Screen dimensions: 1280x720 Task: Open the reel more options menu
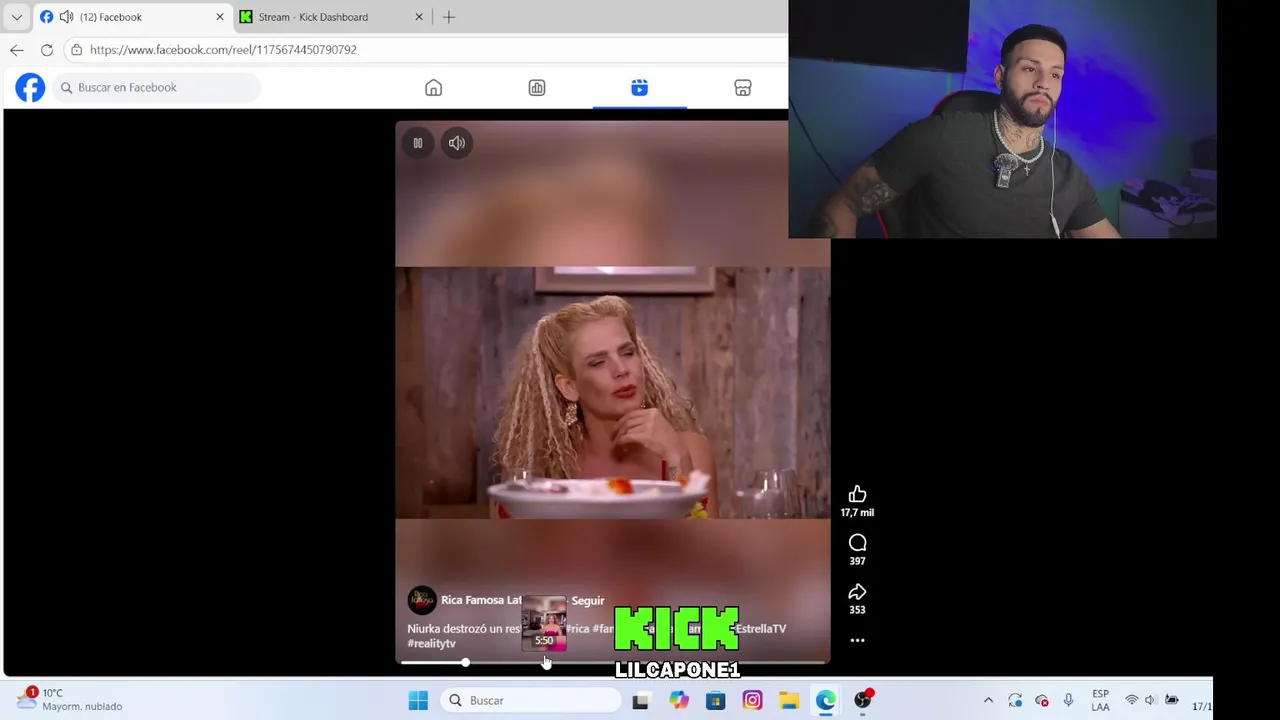[x=857, y=640]
